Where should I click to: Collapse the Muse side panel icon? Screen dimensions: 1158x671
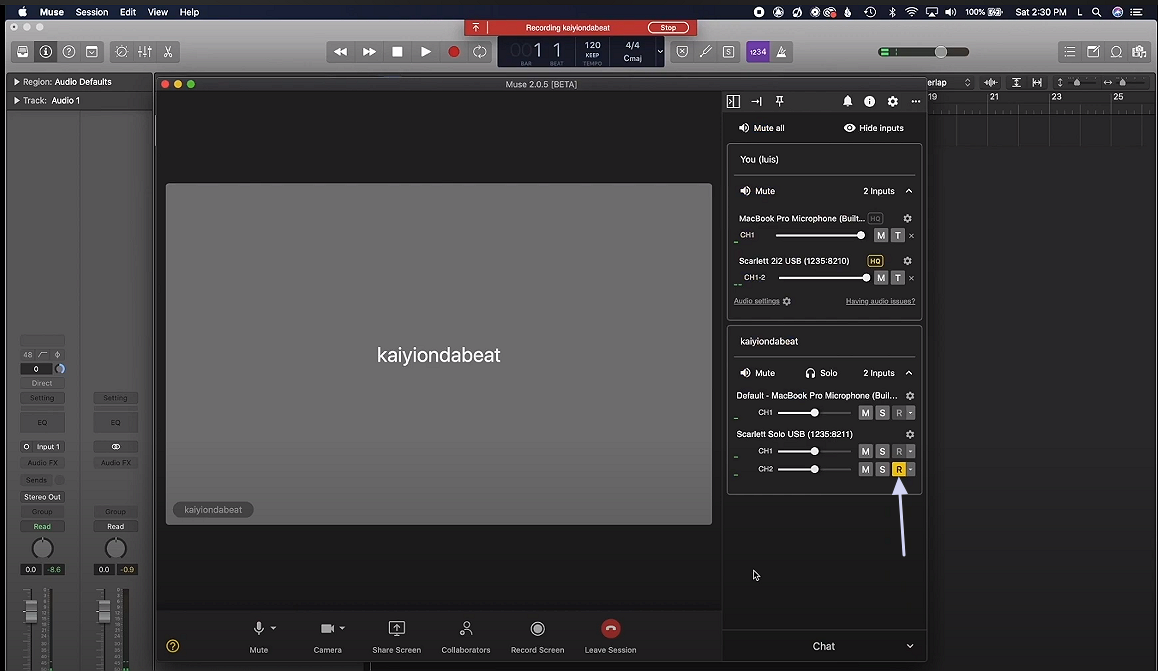(733, 101)
